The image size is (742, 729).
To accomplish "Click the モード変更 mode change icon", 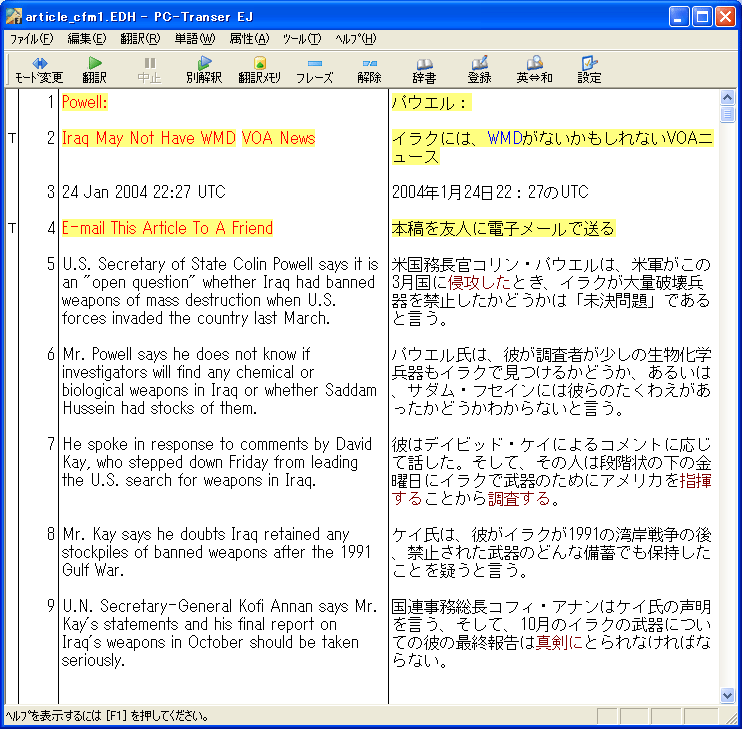I will [x=39, y=70].
